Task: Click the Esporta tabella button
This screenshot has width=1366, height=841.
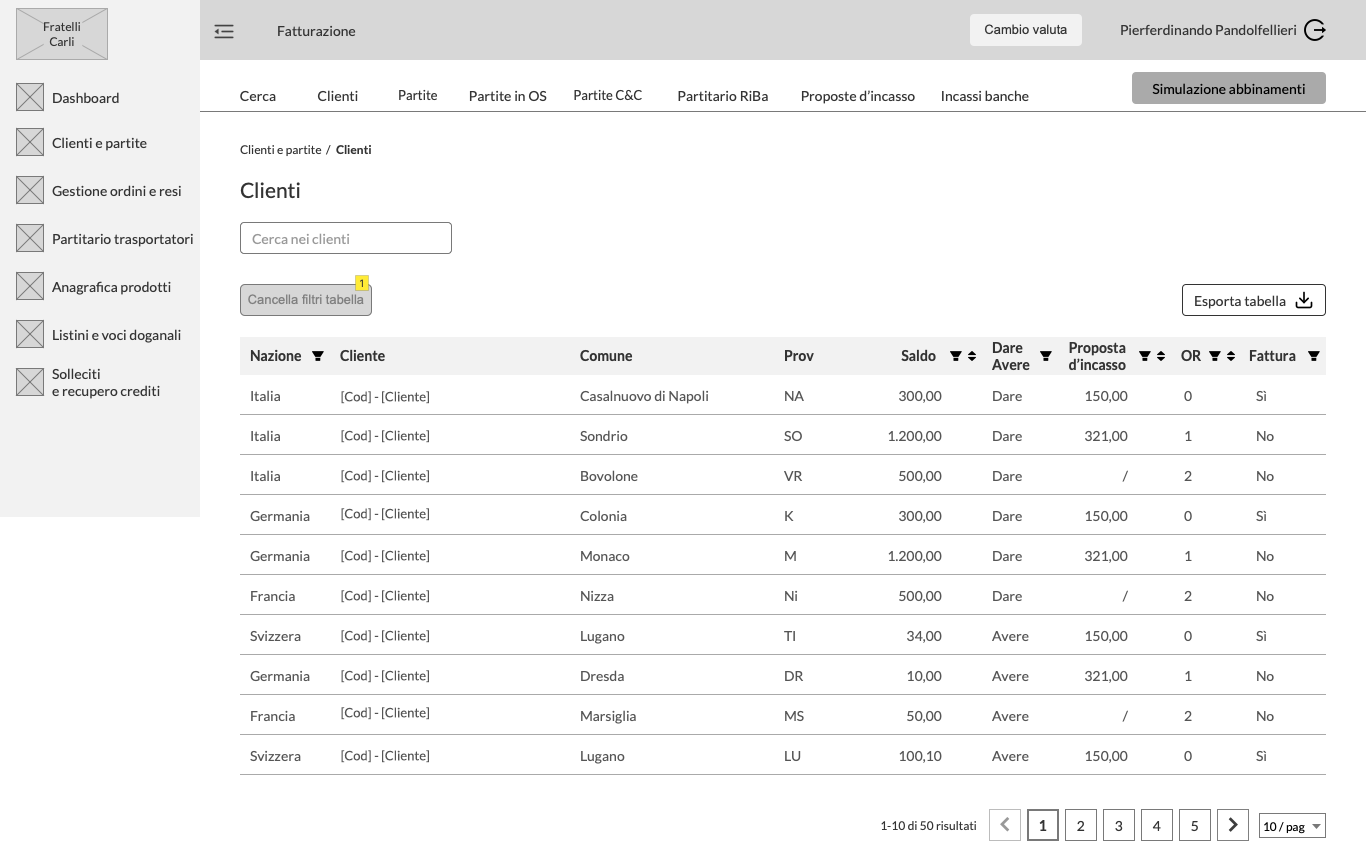Action: pyautogui.click(x=1253, y=300)
